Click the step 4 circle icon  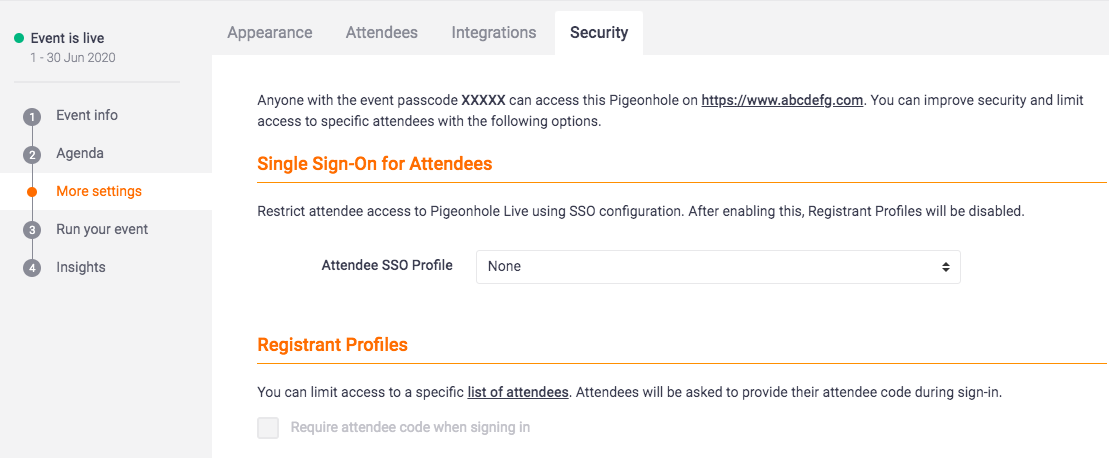click(32, 268)
